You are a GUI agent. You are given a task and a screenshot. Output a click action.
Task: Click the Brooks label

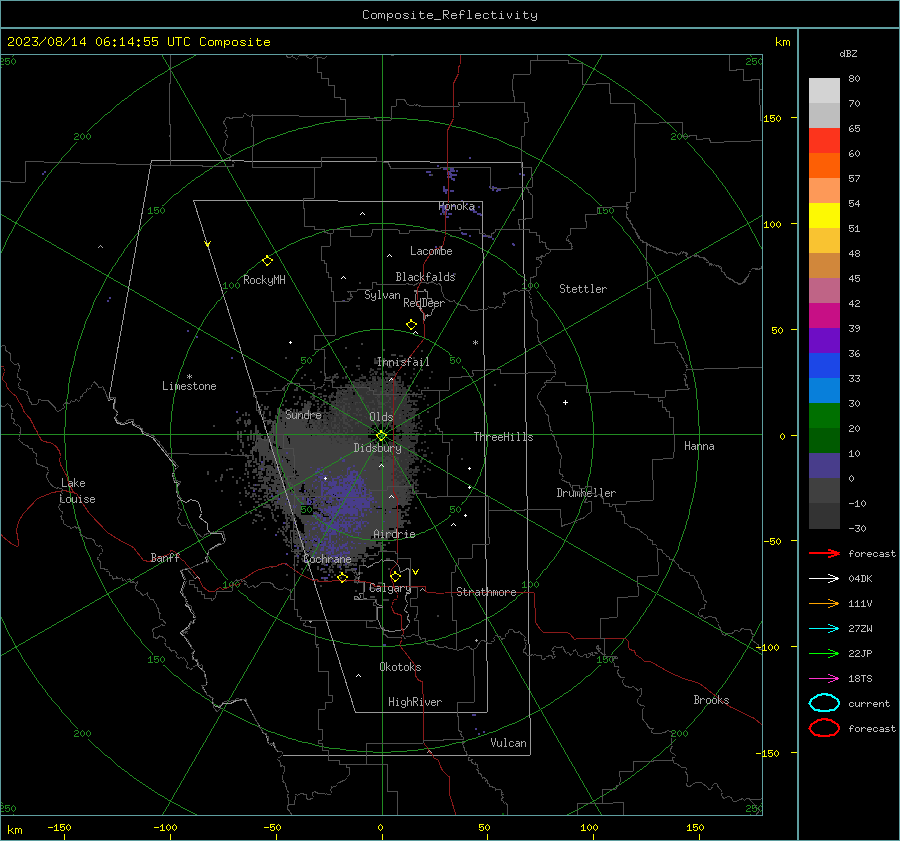pos(711,700)
